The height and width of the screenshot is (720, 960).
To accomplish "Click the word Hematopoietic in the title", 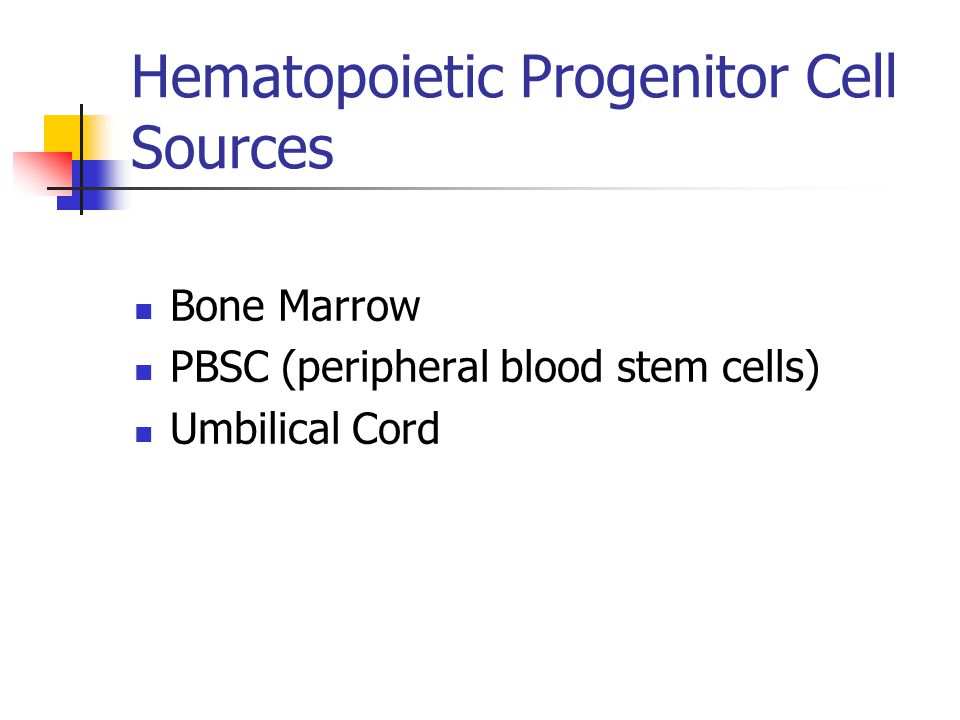I will (x=318, y=79).
